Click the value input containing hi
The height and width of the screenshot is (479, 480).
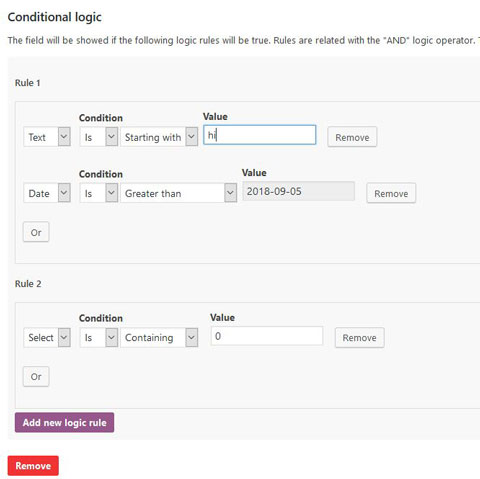260,135
